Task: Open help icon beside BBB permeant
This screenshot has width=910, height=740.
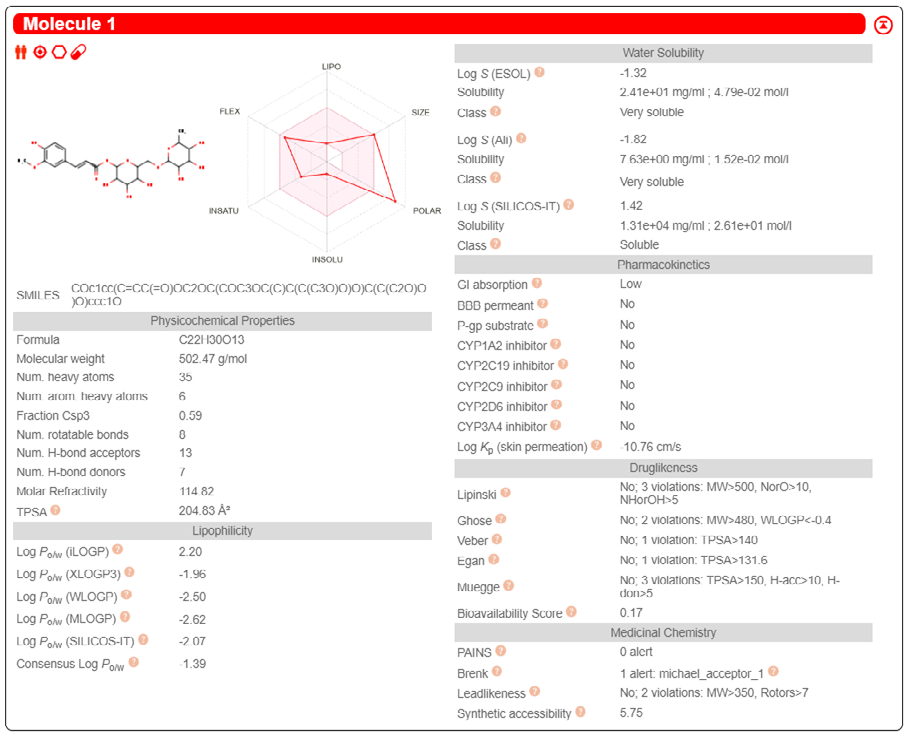Action: [x=543, y=304]
